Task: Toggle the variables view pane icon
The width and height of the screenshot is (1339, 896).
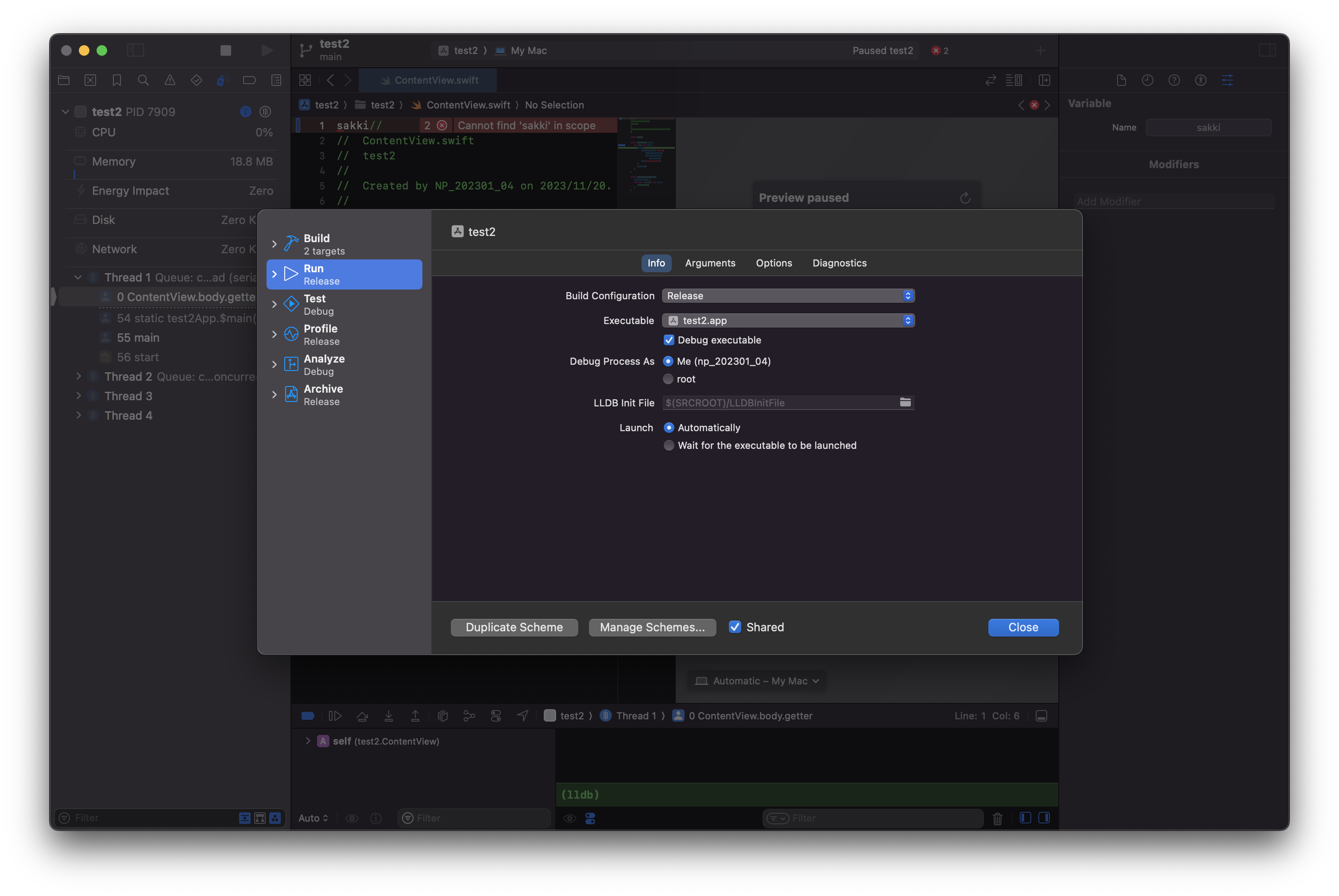Action: pos(1025,818)
